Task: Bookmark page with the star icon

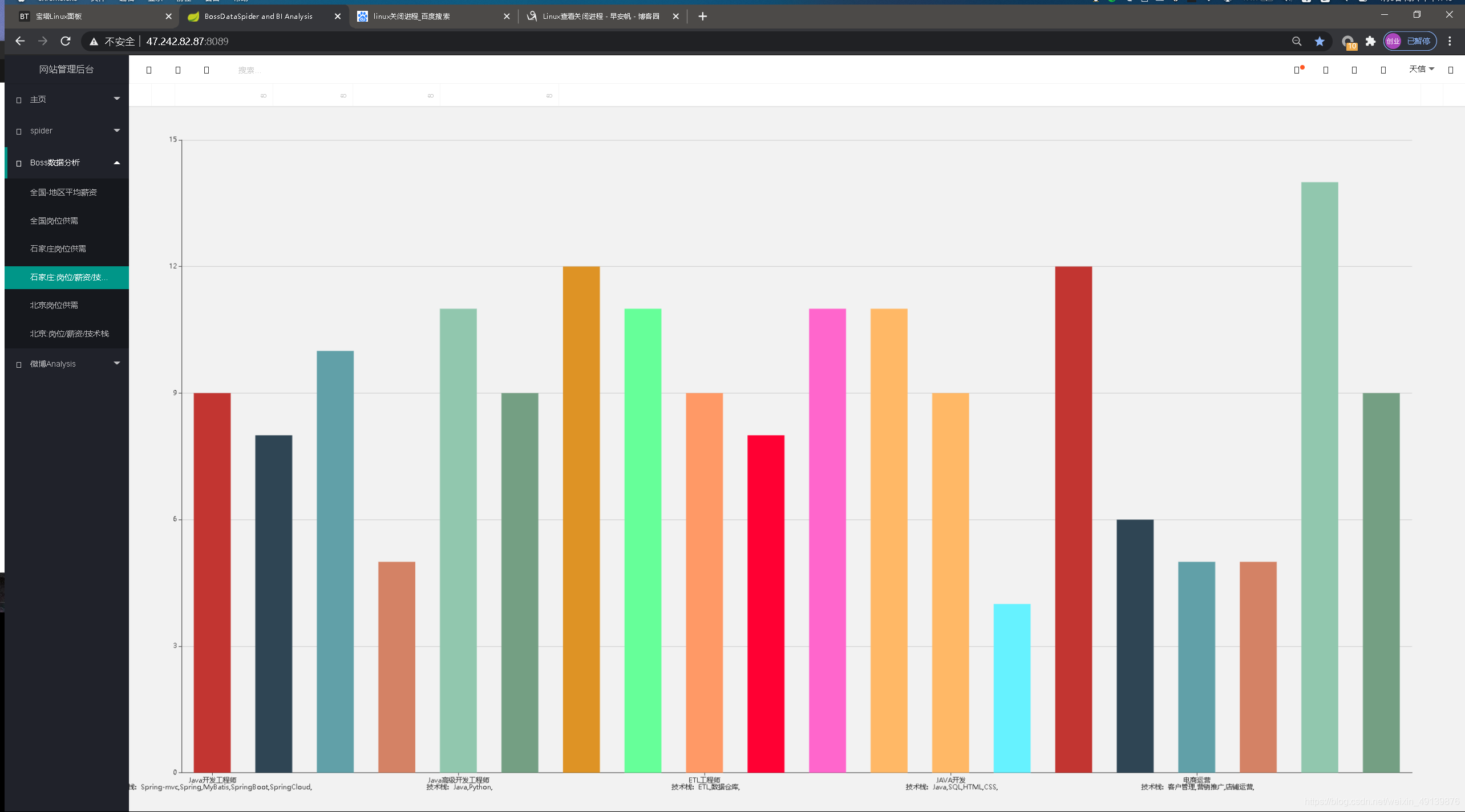Action: pos(1320,41)
